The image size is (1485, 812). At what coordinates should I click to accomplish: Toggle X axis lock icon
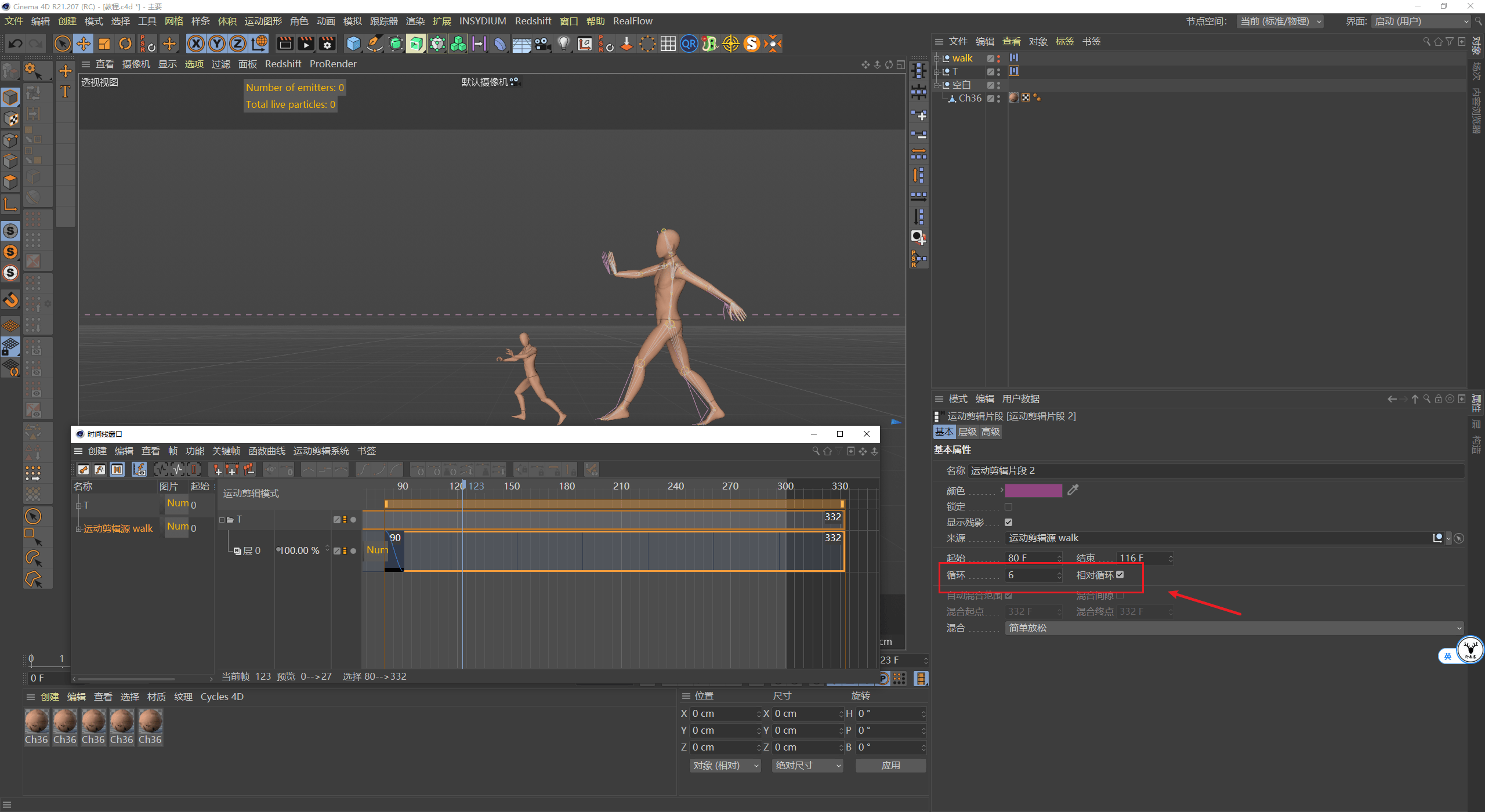[x=196, y=43]
